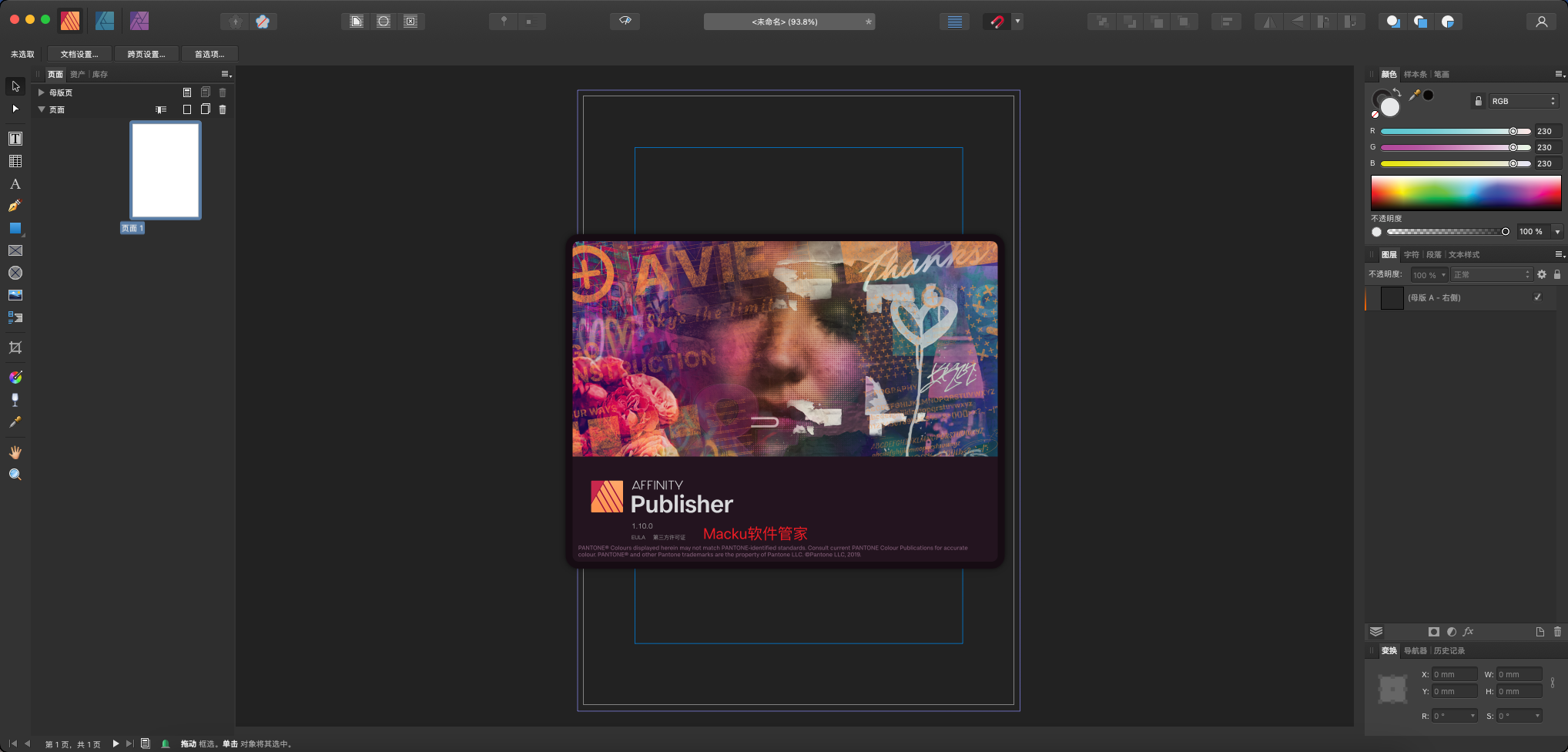Click the eyedropper in Colour panel
Image resolution: width=1568 pixels, height=752 pixels.
coord(1415,96)
